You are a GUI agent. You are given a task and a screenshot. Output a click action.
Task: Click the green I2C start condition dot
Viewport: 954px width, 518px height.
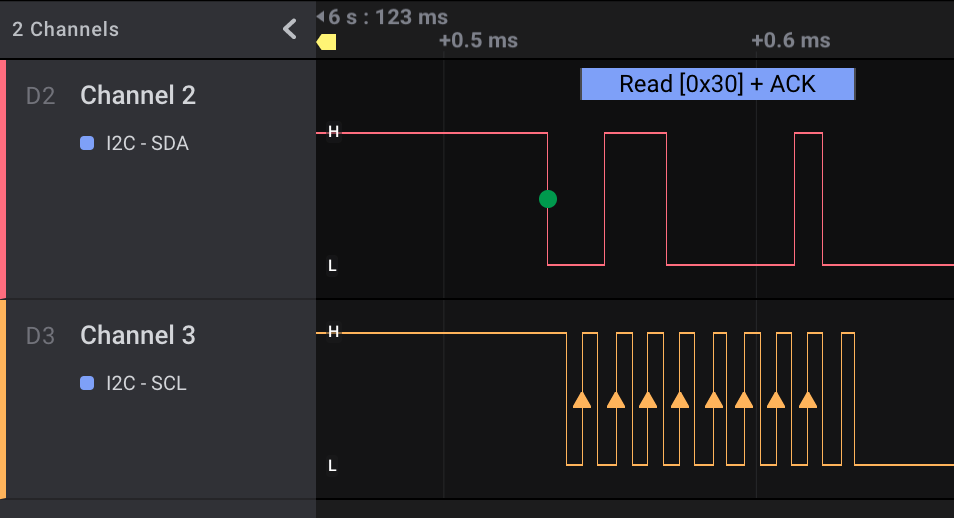coord(547,199)
